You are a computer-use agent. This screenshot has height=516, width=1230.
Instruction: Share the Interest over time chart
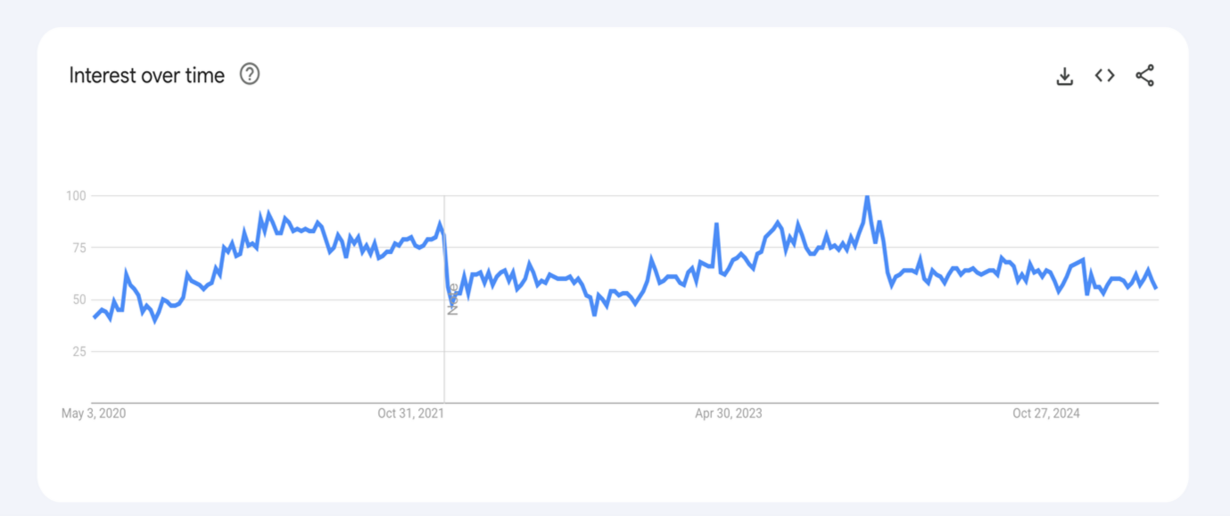pyautogui.click(x=1145, y=76)
